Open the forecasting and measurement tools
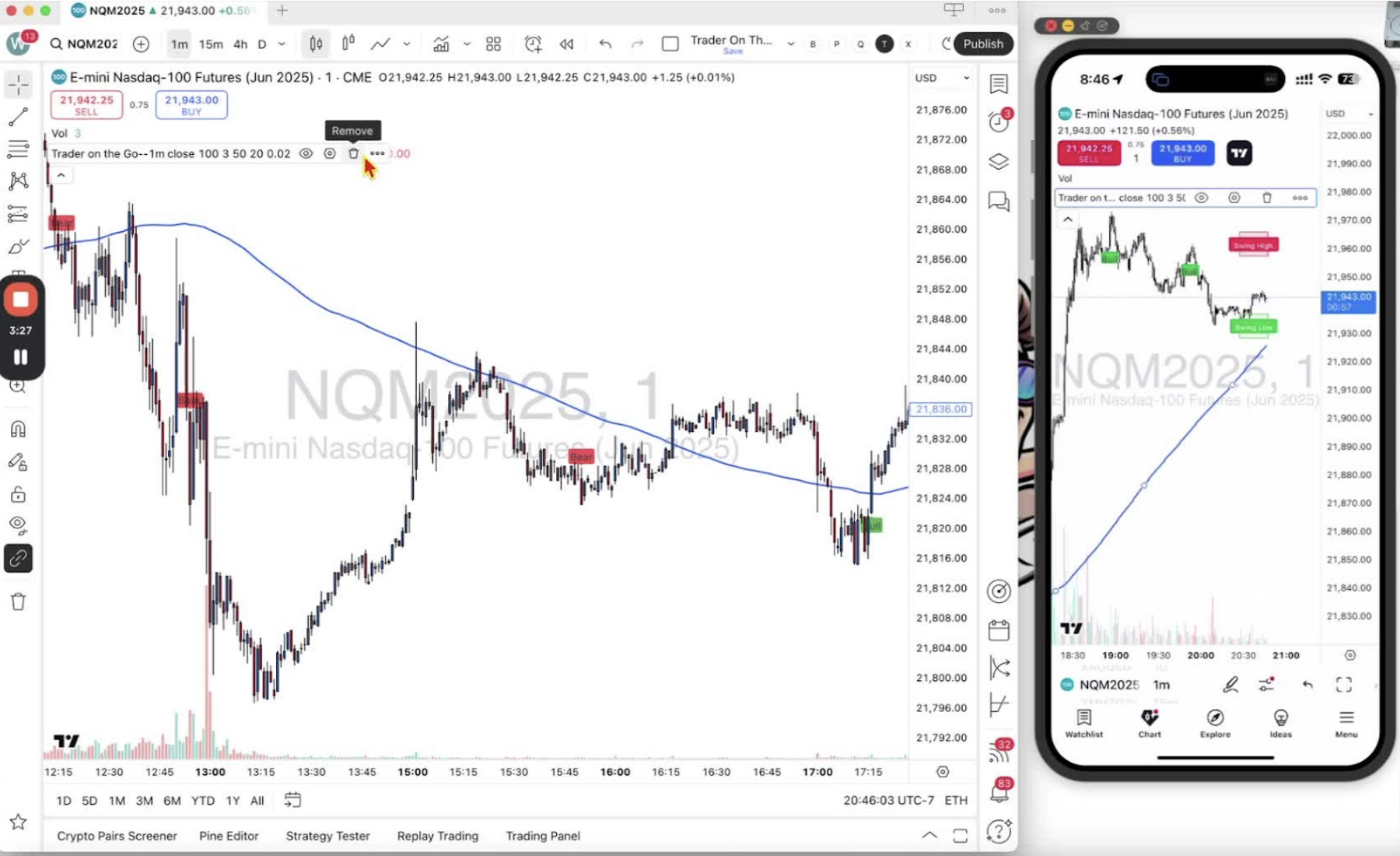Viewport: 1400px width, 856px height. pos(19,214)
